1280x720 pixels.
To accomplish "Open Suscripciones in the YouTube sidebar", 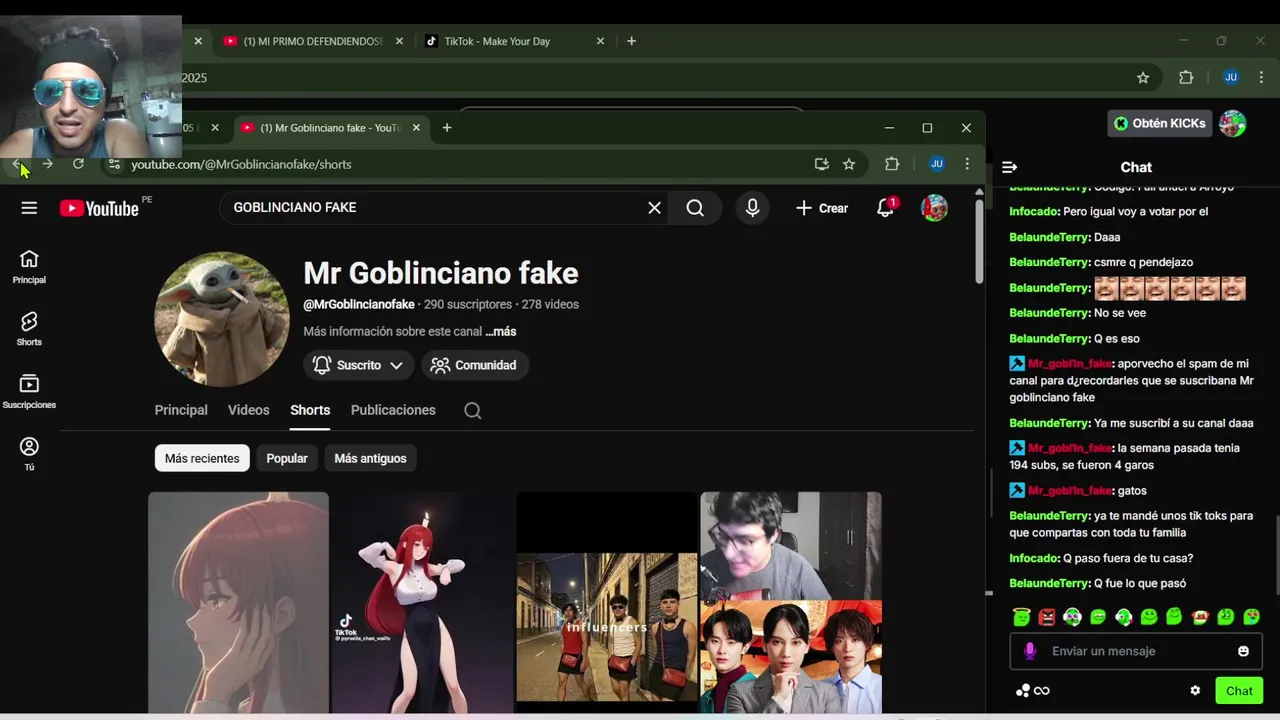I will coord(29,392).
